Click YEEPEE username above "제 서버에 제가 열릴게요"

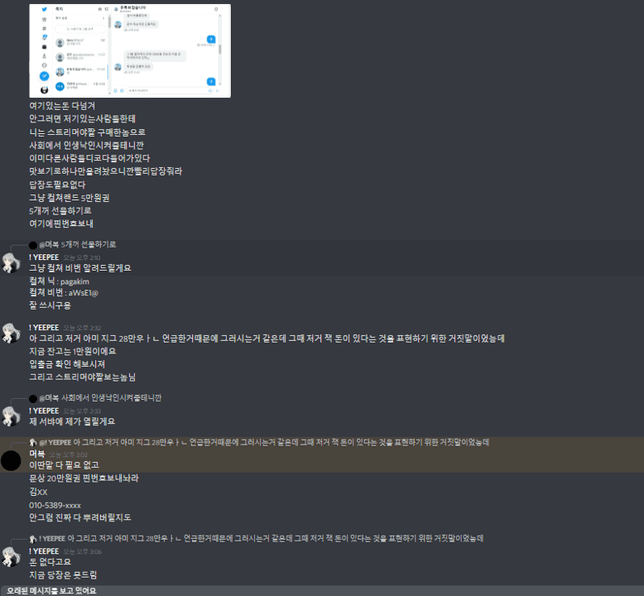click(x=44, y=411)
